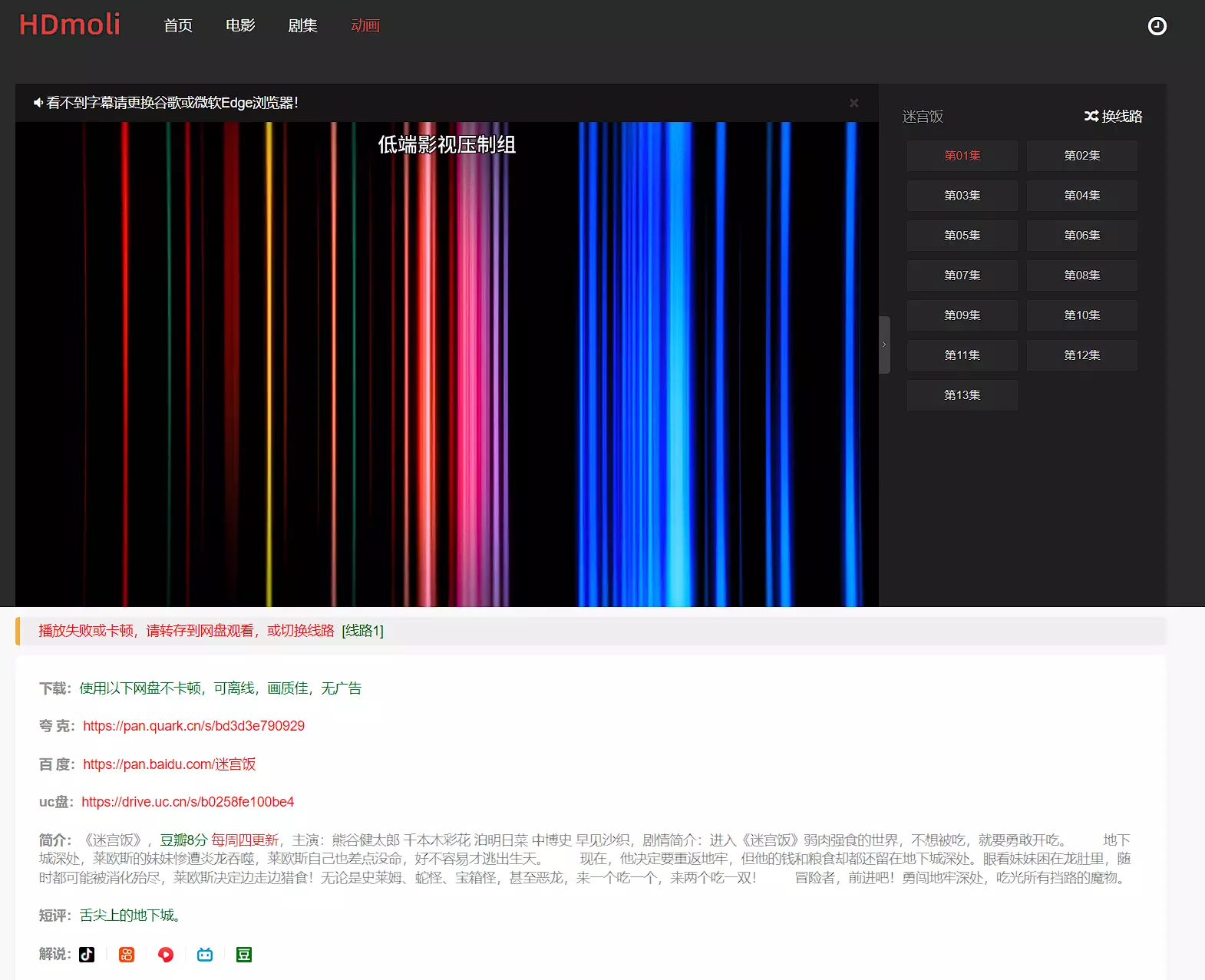Go to the 首页 home menu
This screenshot has height=980, width=1205.
[x=178, y=25]
